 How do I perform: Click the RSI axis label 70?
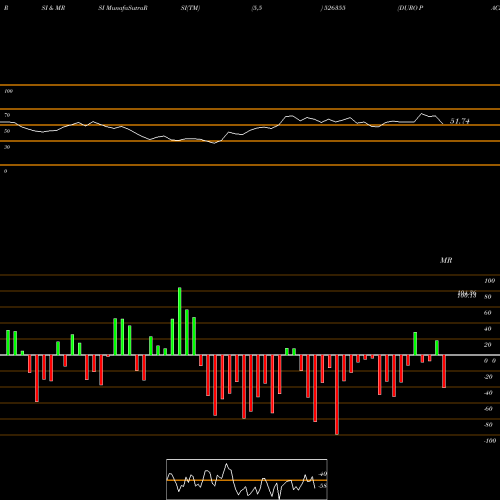tap(7, 115)
